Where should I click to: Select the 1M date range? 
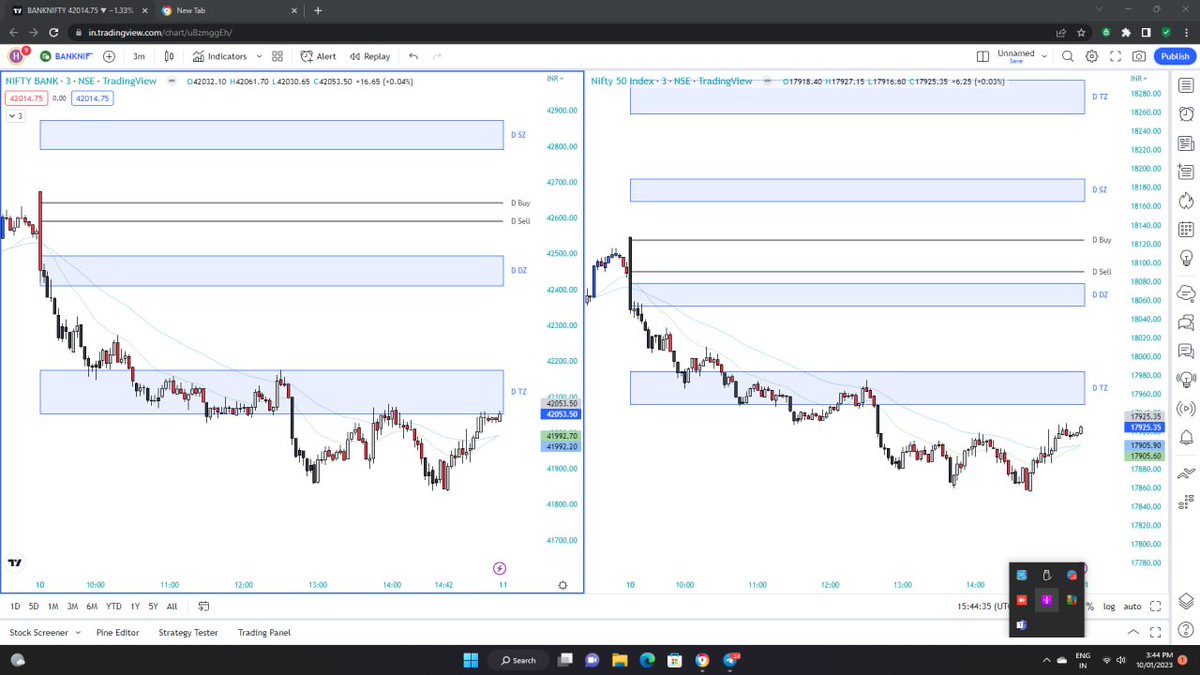pyautogui.click(x=53, y=606)
